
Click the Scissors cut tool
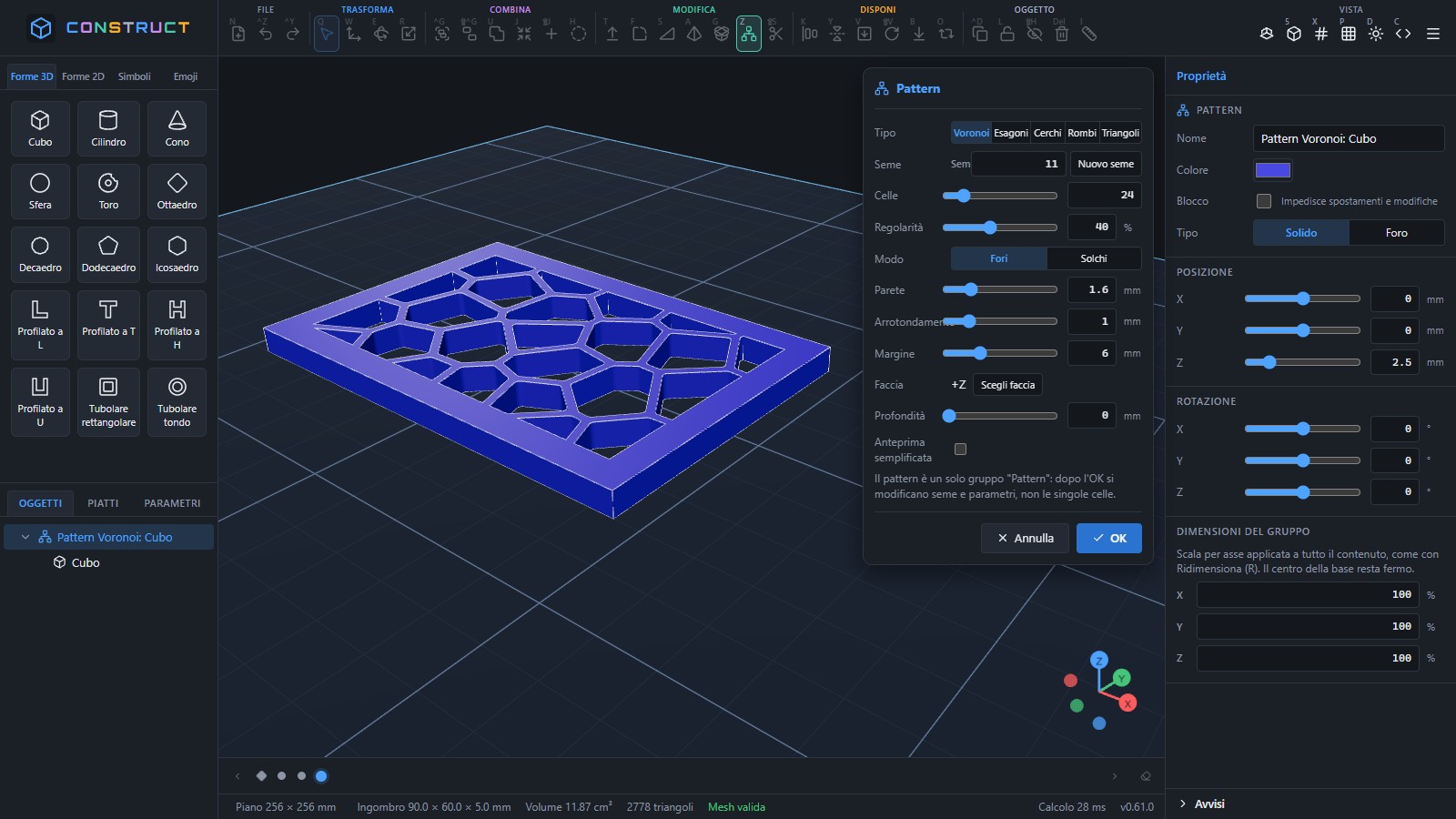(776, 34)
